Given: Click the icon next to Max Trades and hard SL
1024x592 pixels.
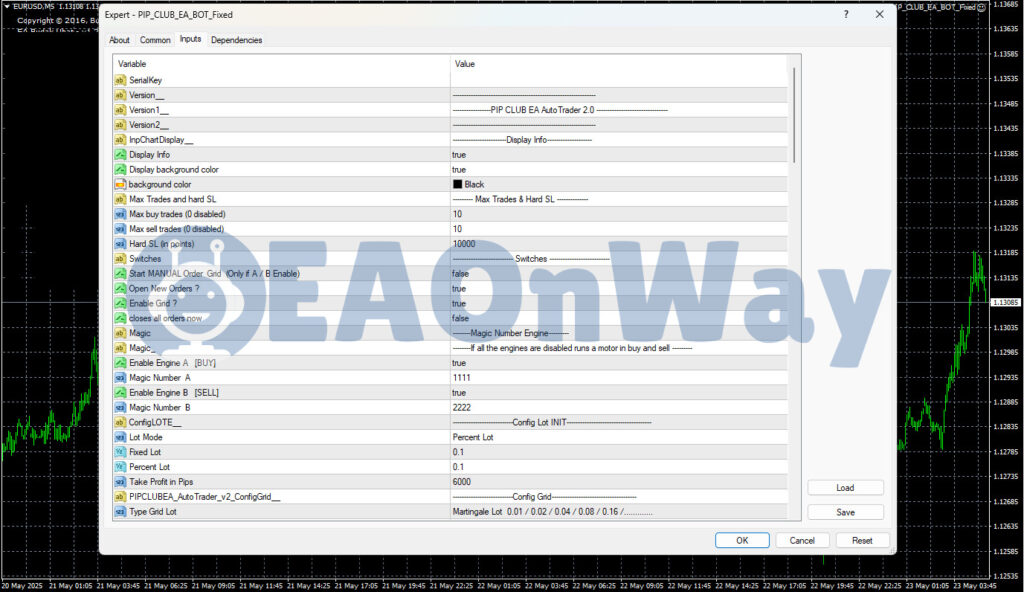Looking at the screenshot, I should click(120, 199).
